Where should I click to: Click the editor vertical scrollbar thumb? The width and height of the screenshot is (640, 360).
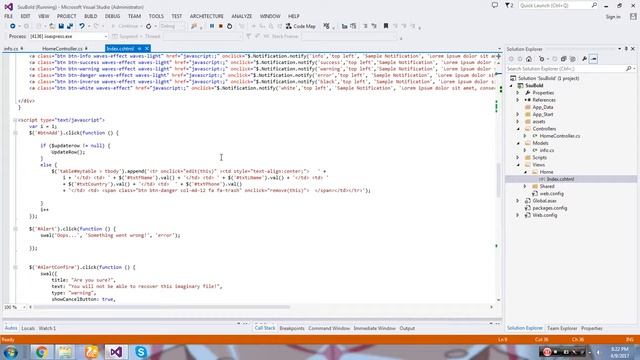(x=498, y=180)
